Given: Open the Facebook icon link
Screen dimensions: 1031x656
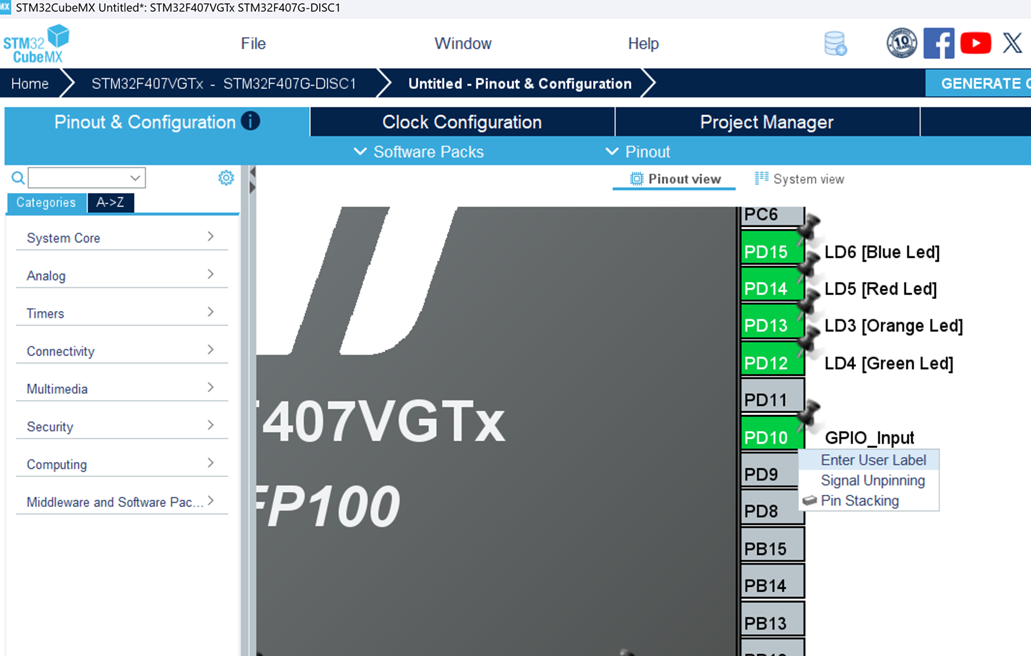Looking at the screenshot, I should [x=938, y=43].
